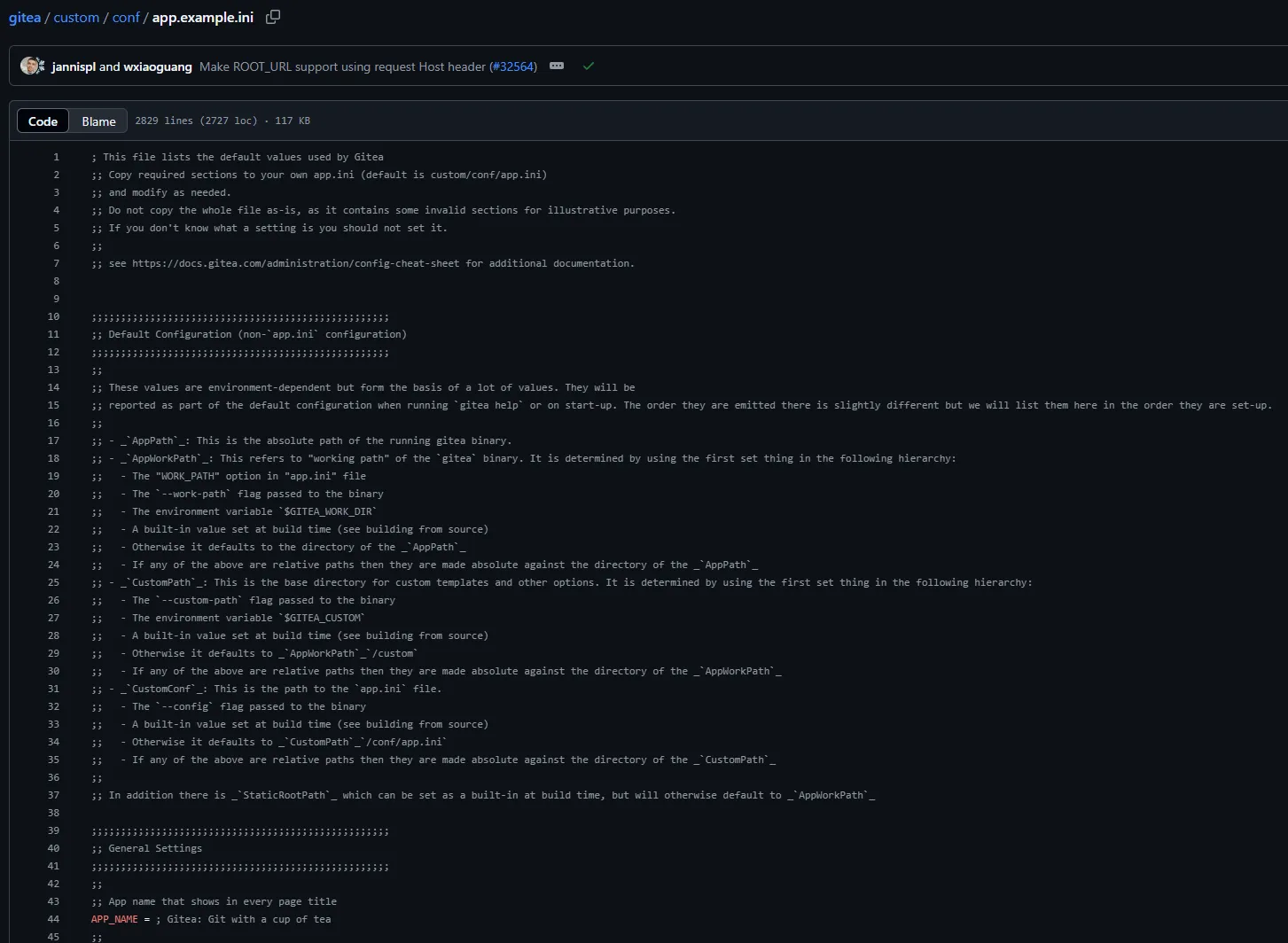Open wxiaoguang's profile link
The width and height of the screenshot is (1288, 943).
pyautogui.click(x=158, y=67)
